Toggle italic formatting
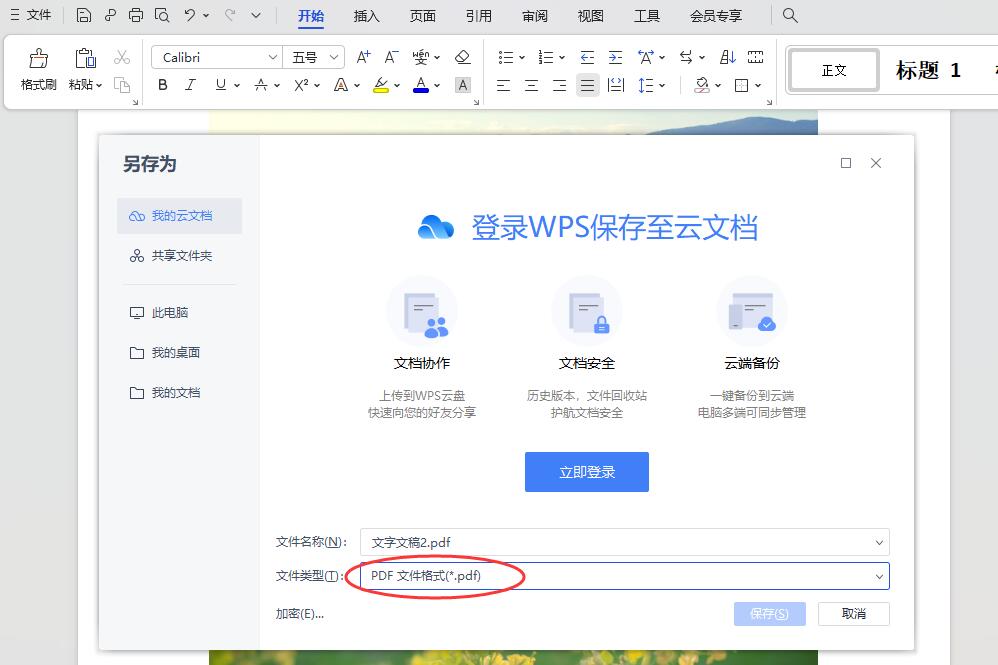Screen dimensions: 998x665 (x=190, y=85)
